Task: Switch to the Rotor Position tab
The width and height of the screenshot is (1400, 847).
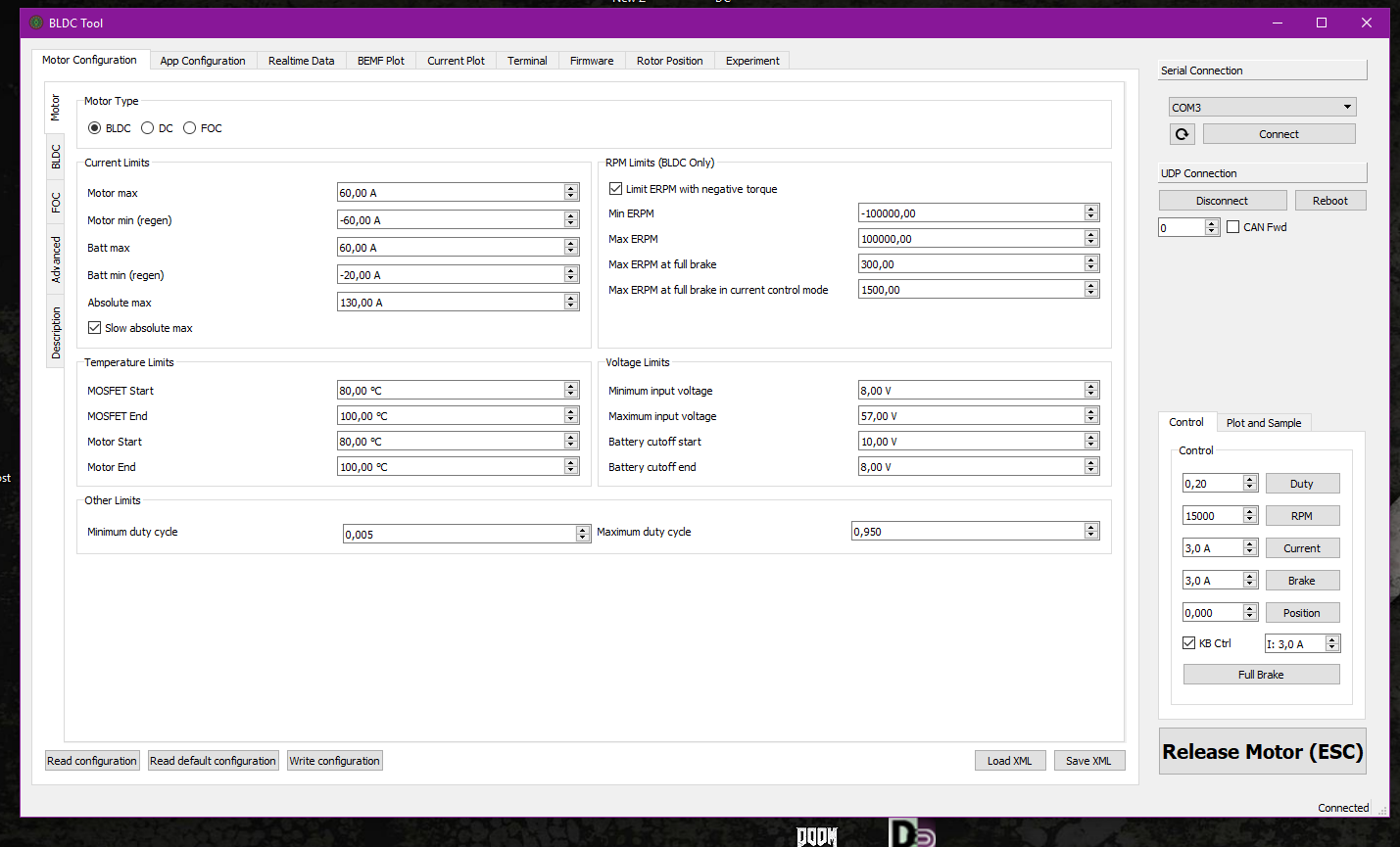Action: 670,61
